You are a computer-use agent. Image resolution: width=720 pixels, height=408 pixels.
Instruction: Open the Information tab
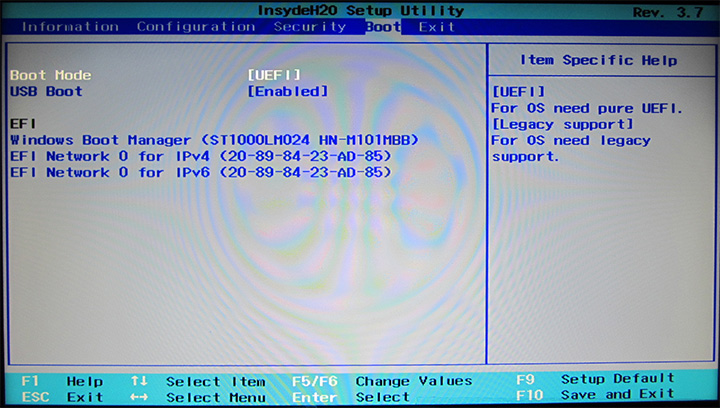70,27
